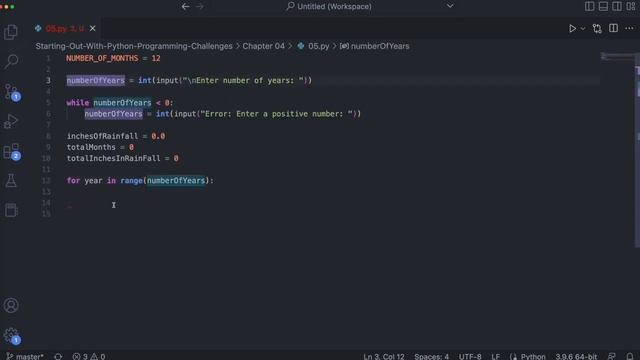Open the Explorer view in activity bar
640x360 pixels.
11,32
